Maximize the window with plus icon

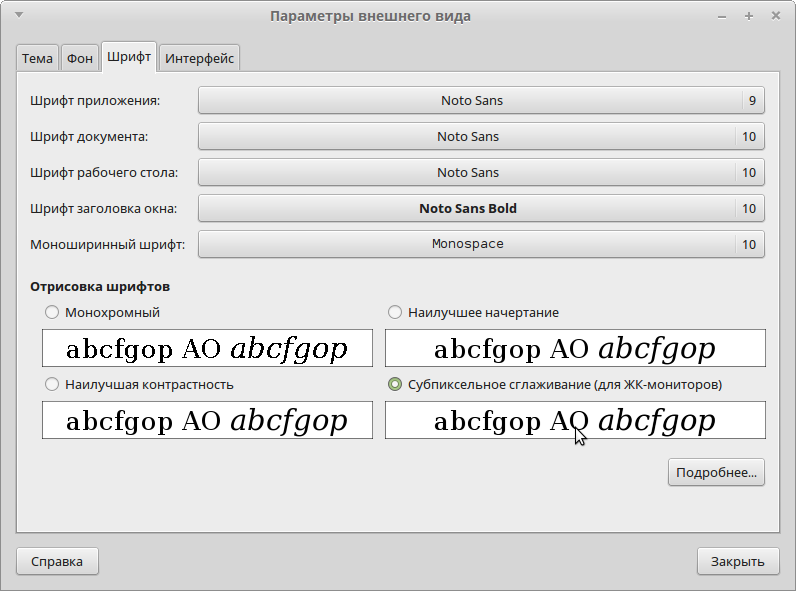(x=749, y=16)
